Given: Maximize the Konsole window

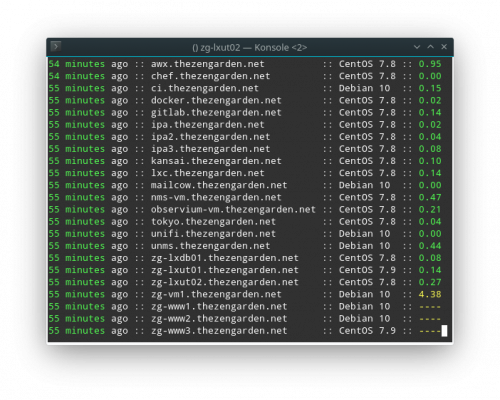Looking at the screenshot, I should coord(431,47).
